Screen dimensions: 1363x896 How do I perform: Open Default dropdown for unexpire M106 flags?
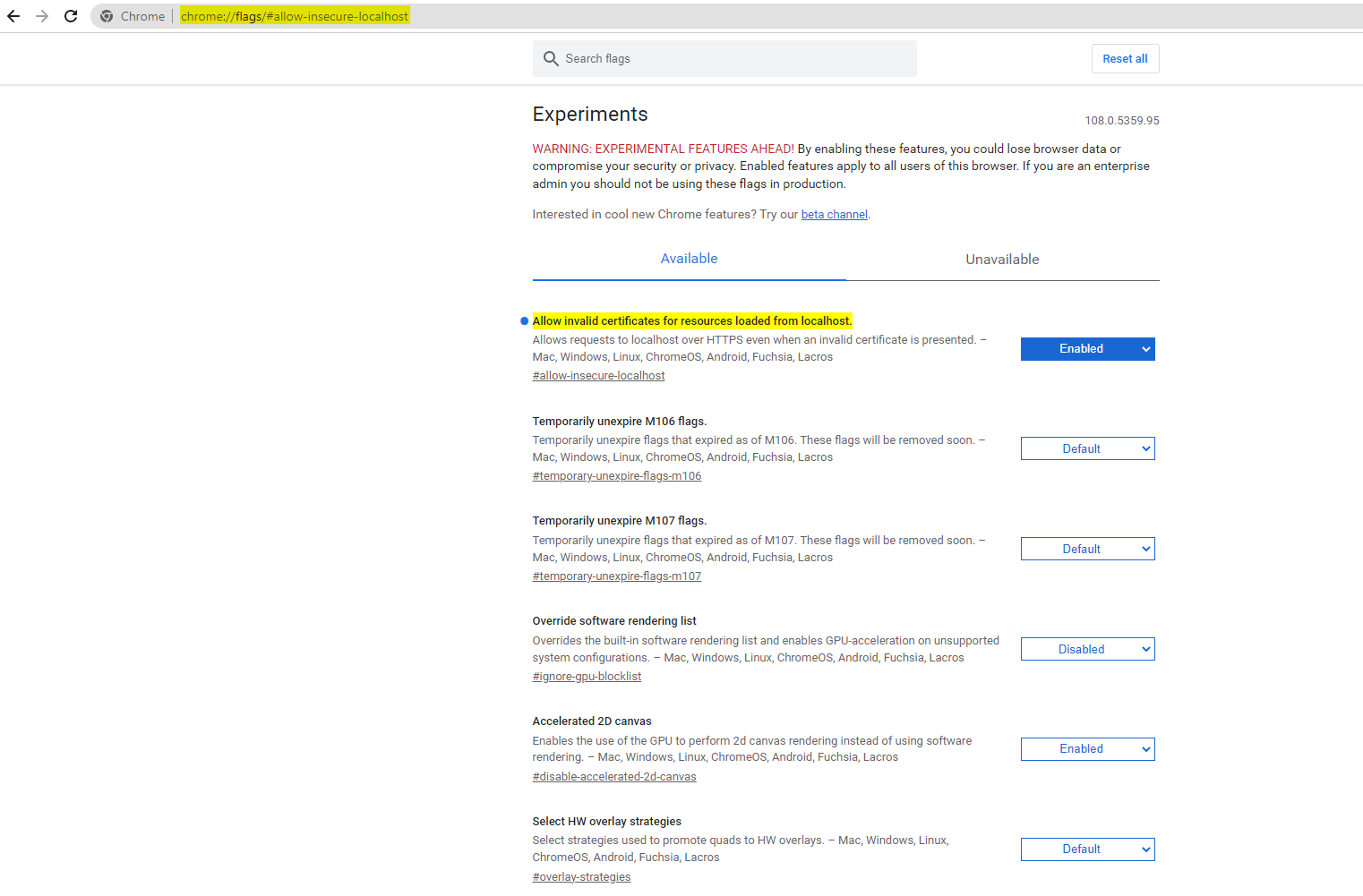point(1087,448)
